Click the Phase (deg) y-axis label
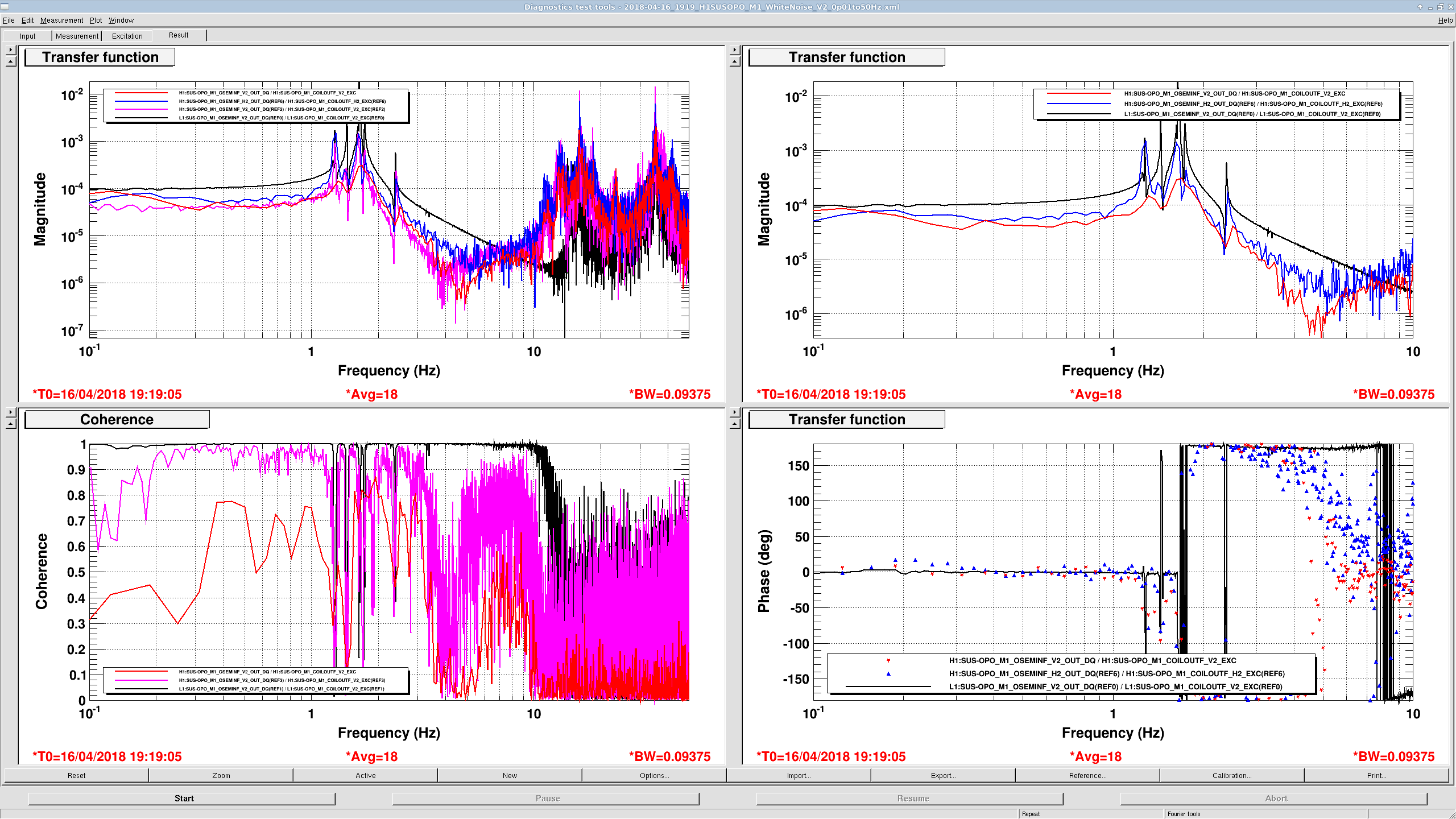The width and height of the screenshot is (1456, 819). (x=764, y=571)
